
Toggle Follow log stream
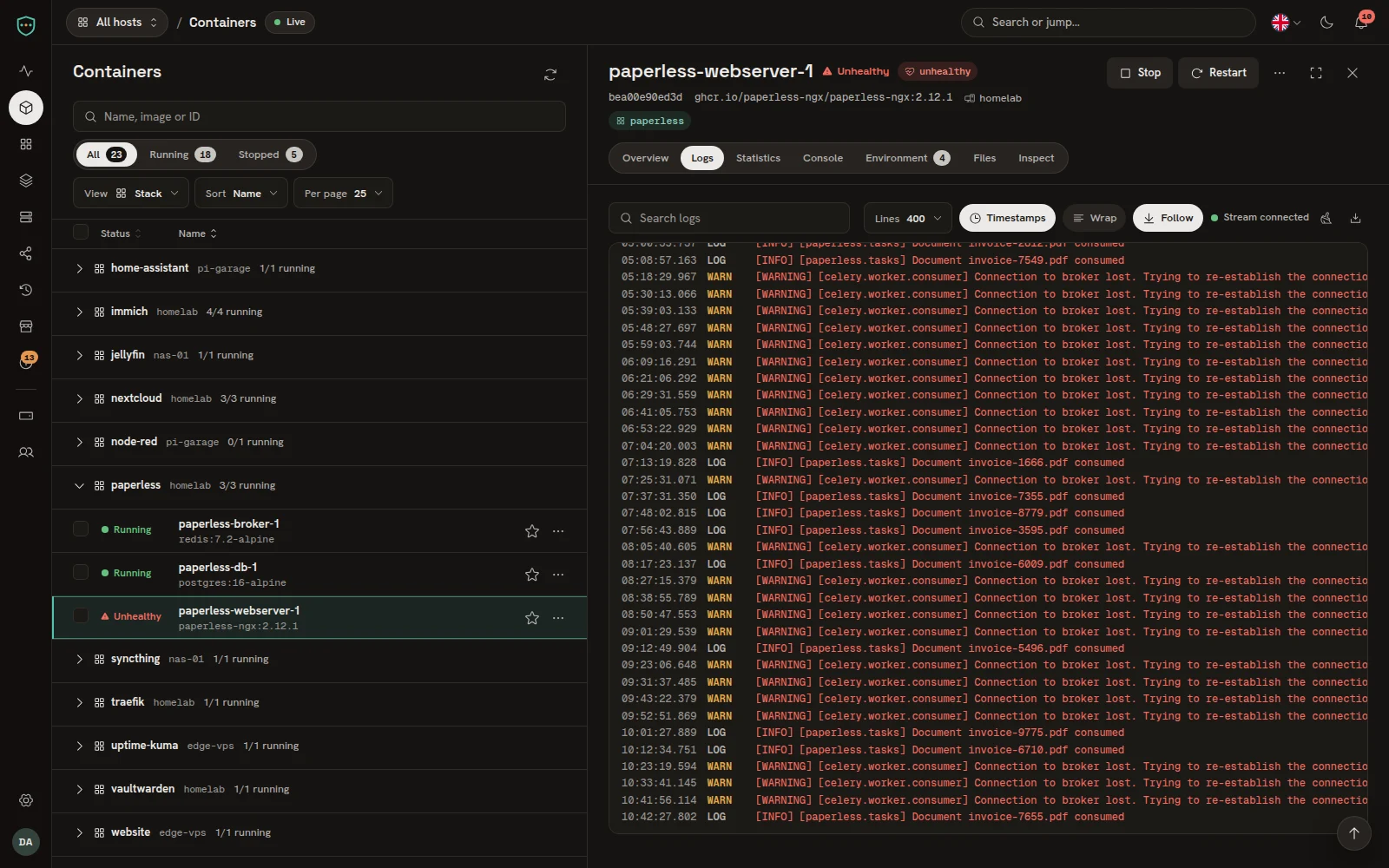click(x=1168, y=218)
